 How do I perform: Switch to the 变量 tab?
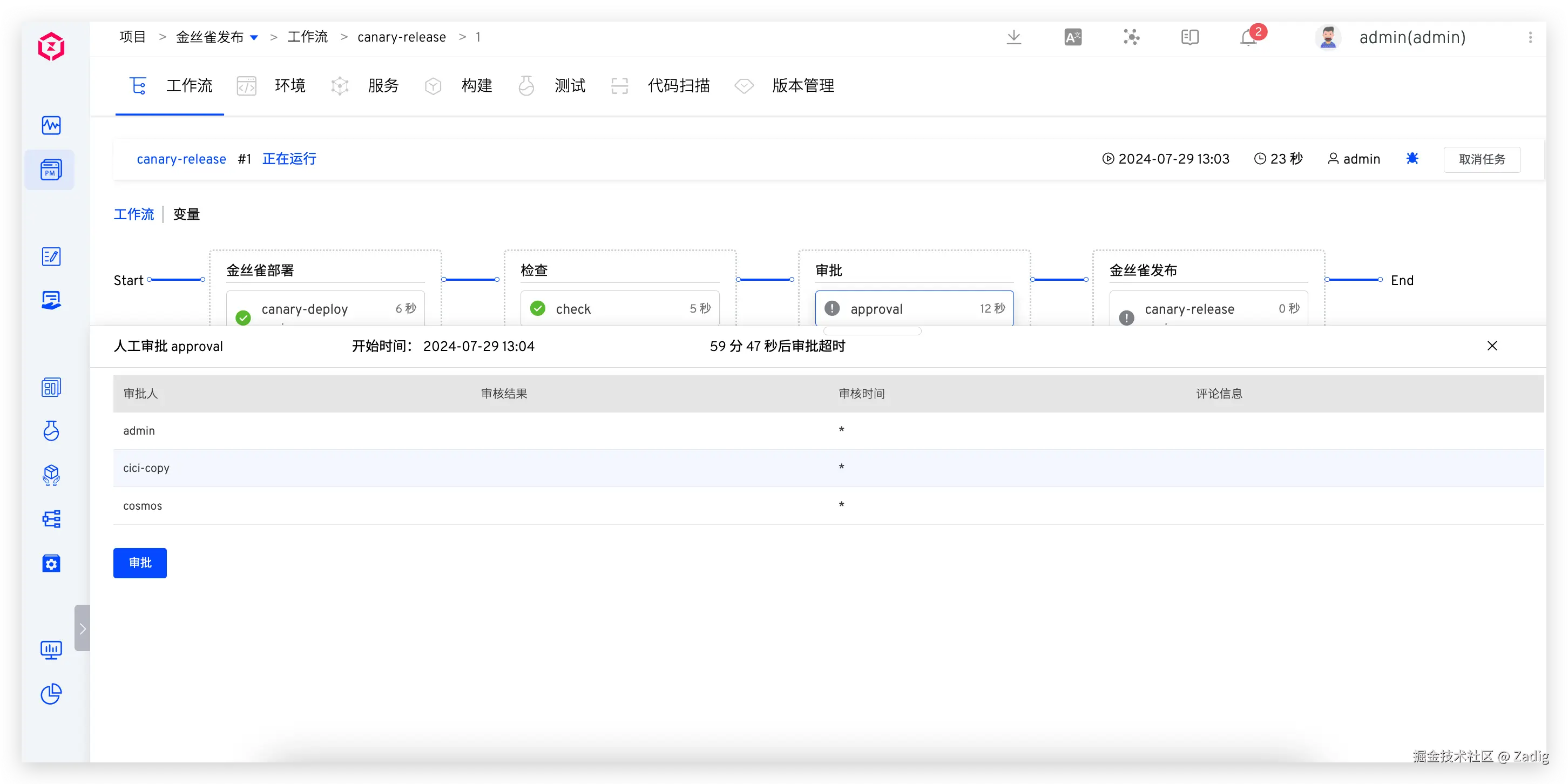pyautogui.click(x=186, y=214)
